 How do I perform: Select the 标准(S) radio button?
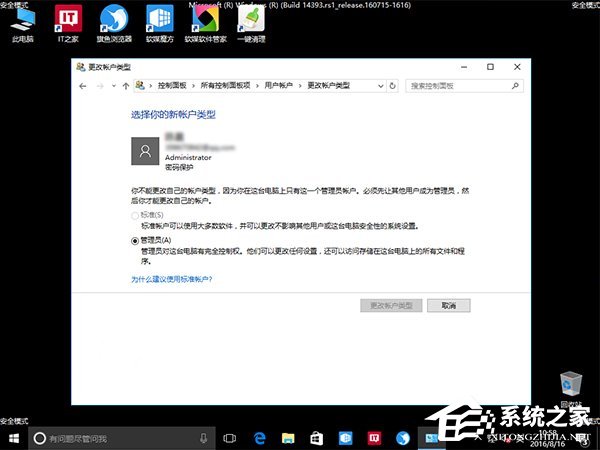[x=135, y=215]
